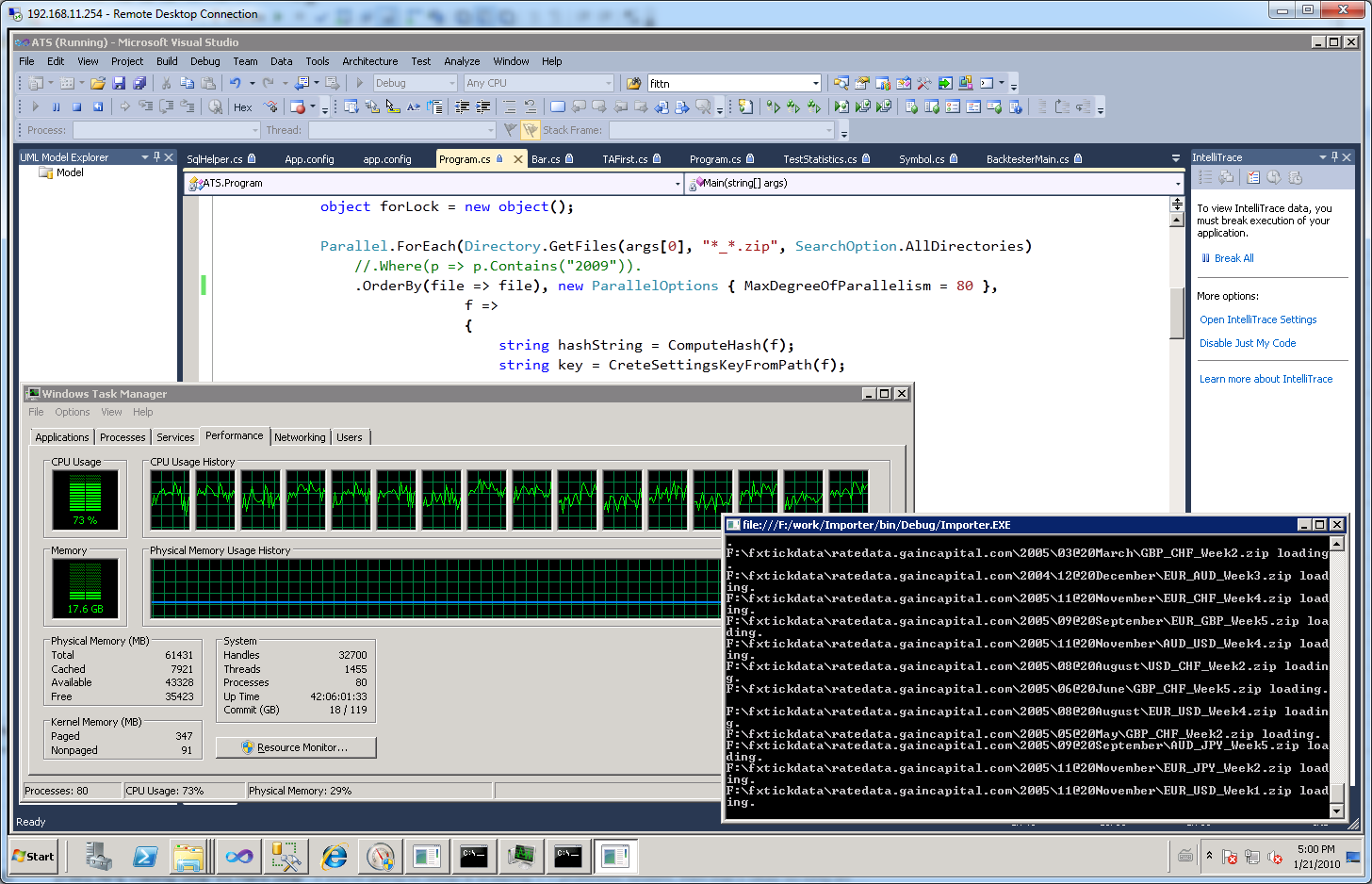The height and width of the screenshot is (884, 1372).
Task: Open Windows Explorer from the taskbar
Action: (188, 857)
